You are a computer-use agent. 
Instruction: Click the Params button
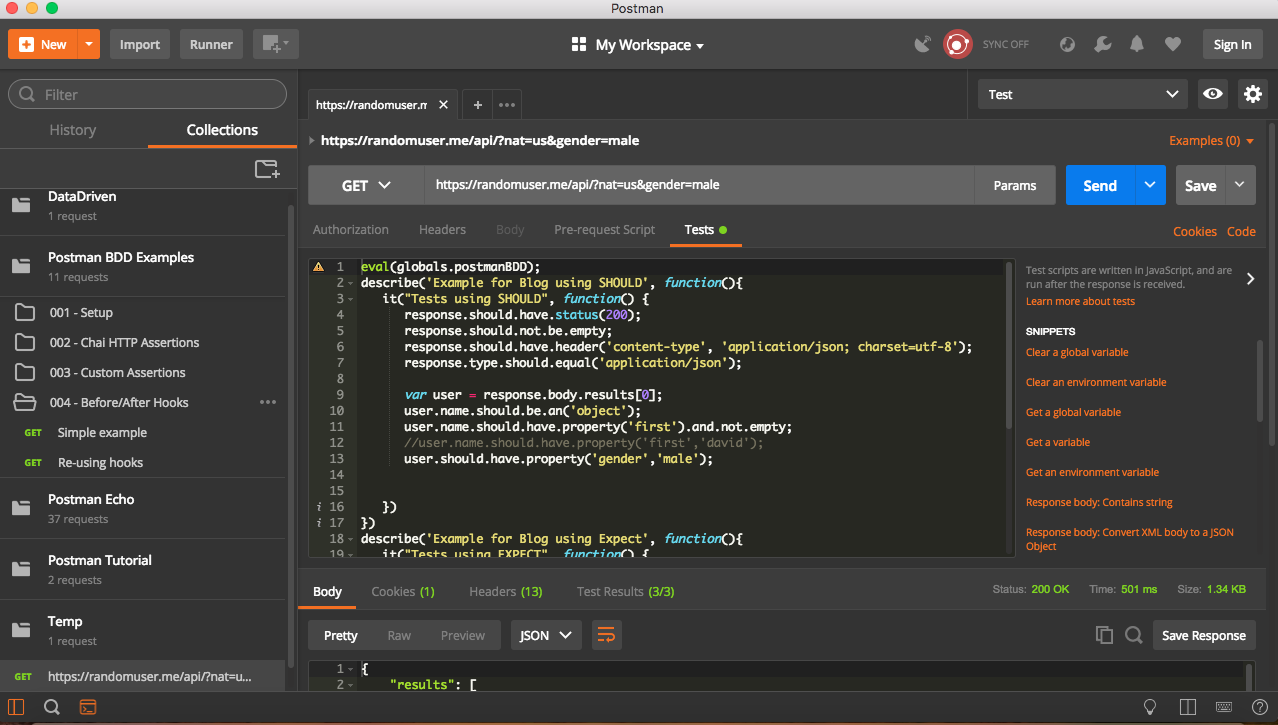[x=1015, y=185]
